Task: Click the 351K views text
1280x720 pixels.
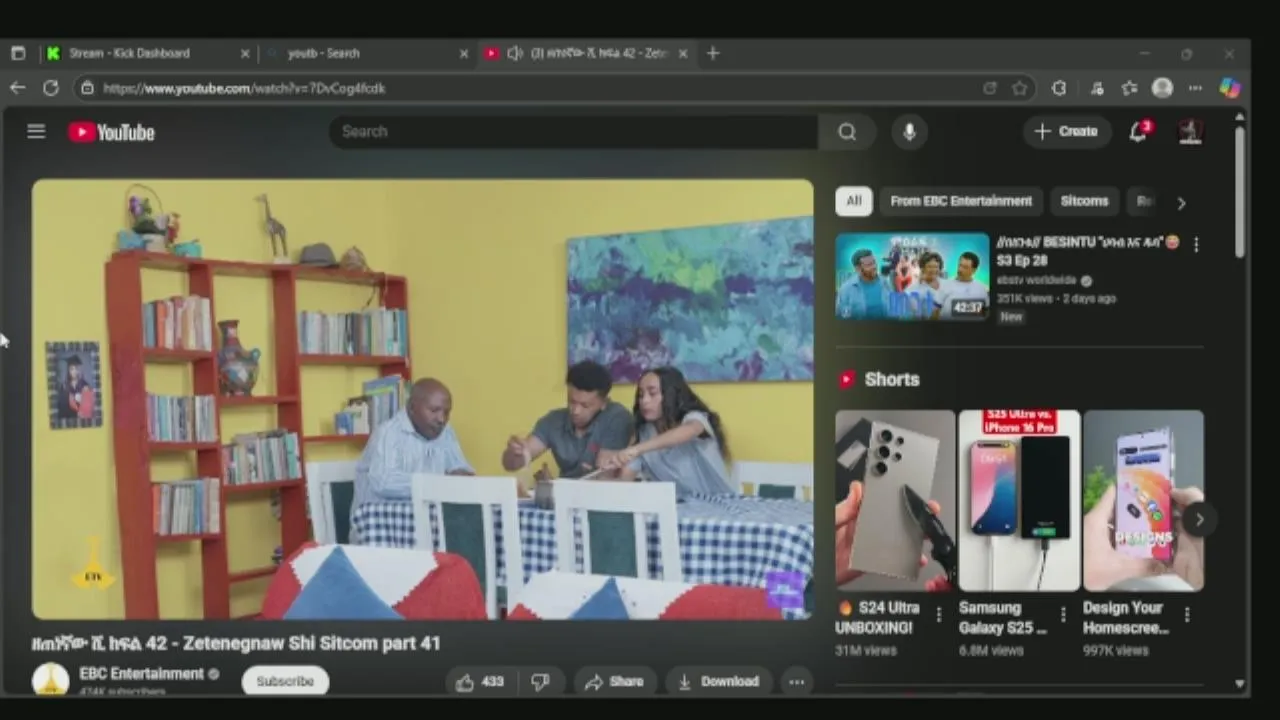Action: [x=1023, y=298]
